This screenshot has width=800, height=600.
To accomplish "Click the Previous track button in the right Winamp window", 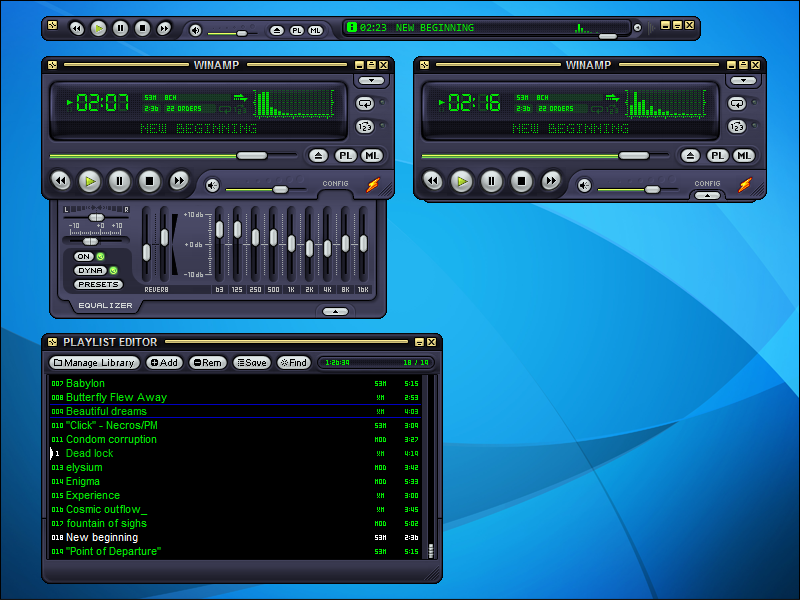I will (x=432, y=181).
